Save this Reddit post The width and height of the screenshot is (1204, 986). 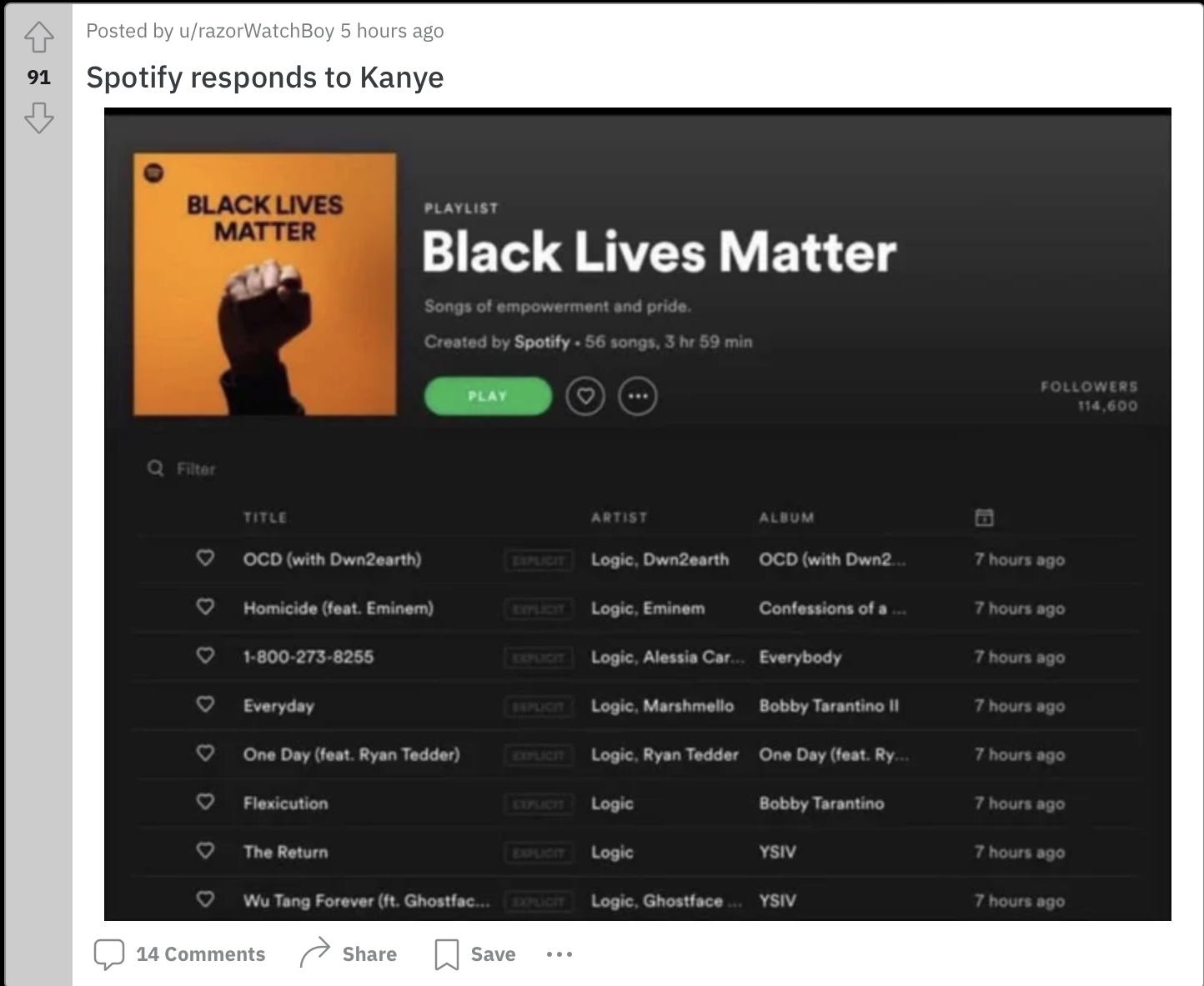pos(475,954)
